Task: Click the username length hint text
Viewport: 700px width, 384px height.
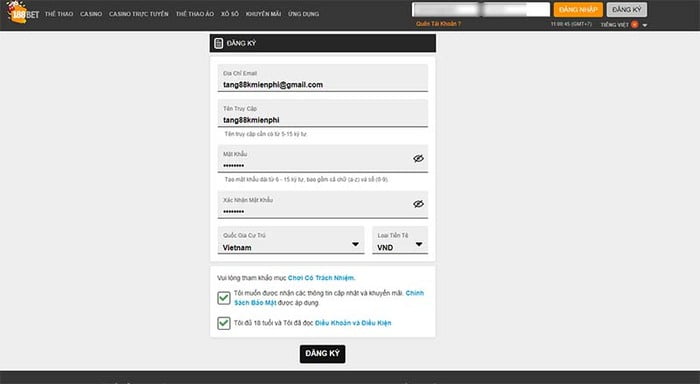Action: click(266, 134)
